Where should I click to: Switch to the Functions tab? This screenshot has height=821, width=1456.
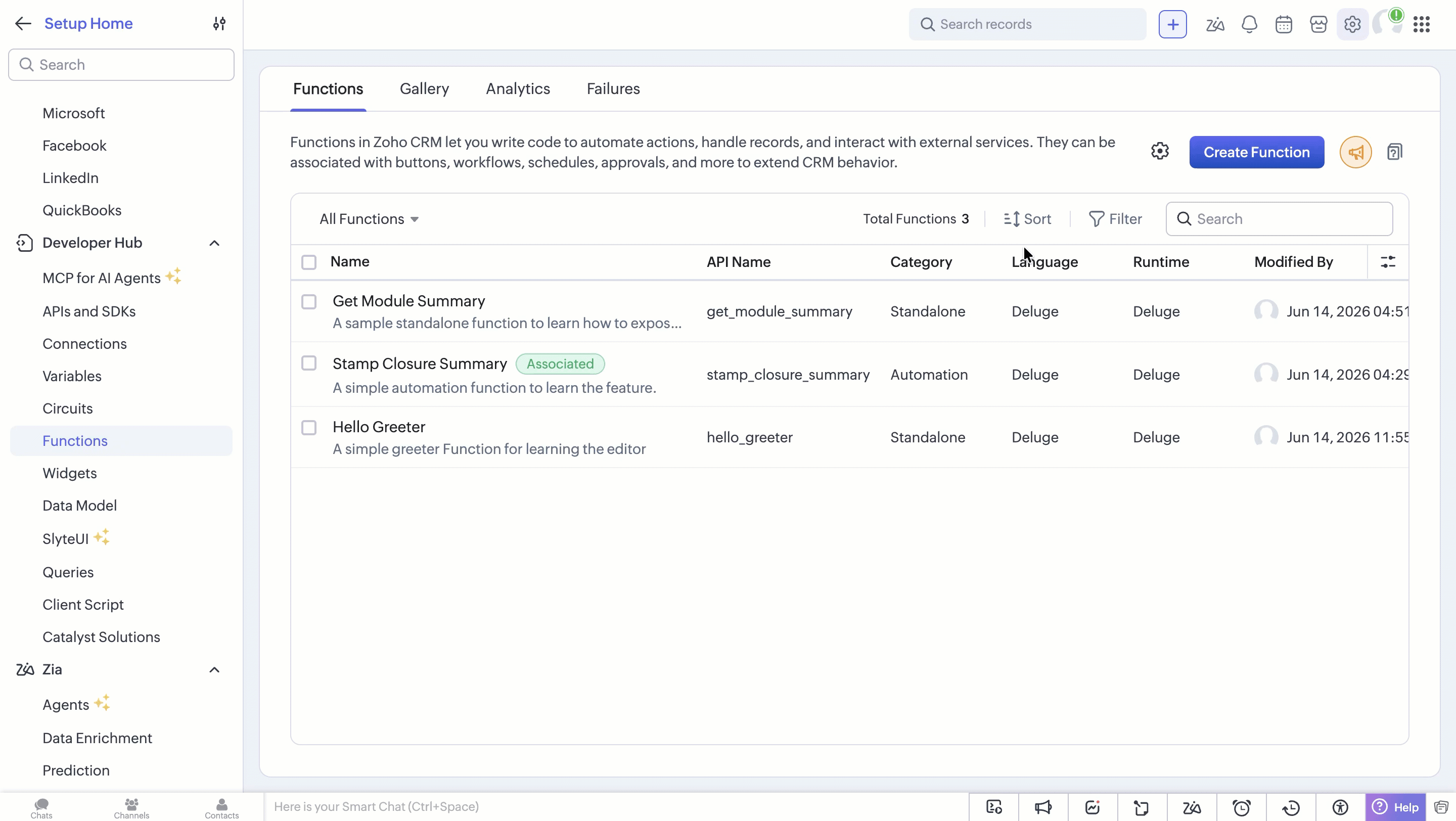pos(328,88)
